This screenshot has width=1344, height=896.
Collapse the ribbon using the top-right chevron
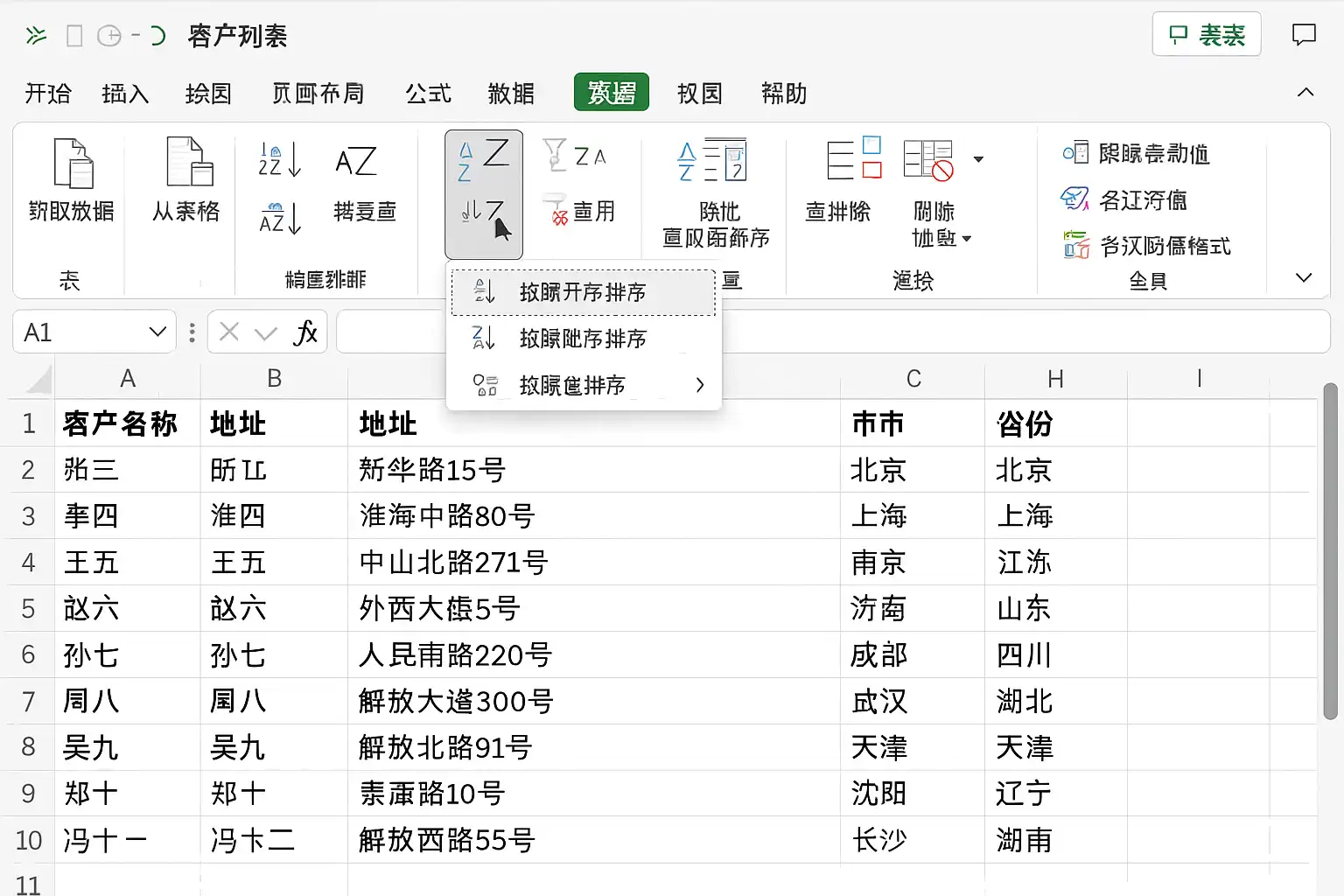[1305, 93]
